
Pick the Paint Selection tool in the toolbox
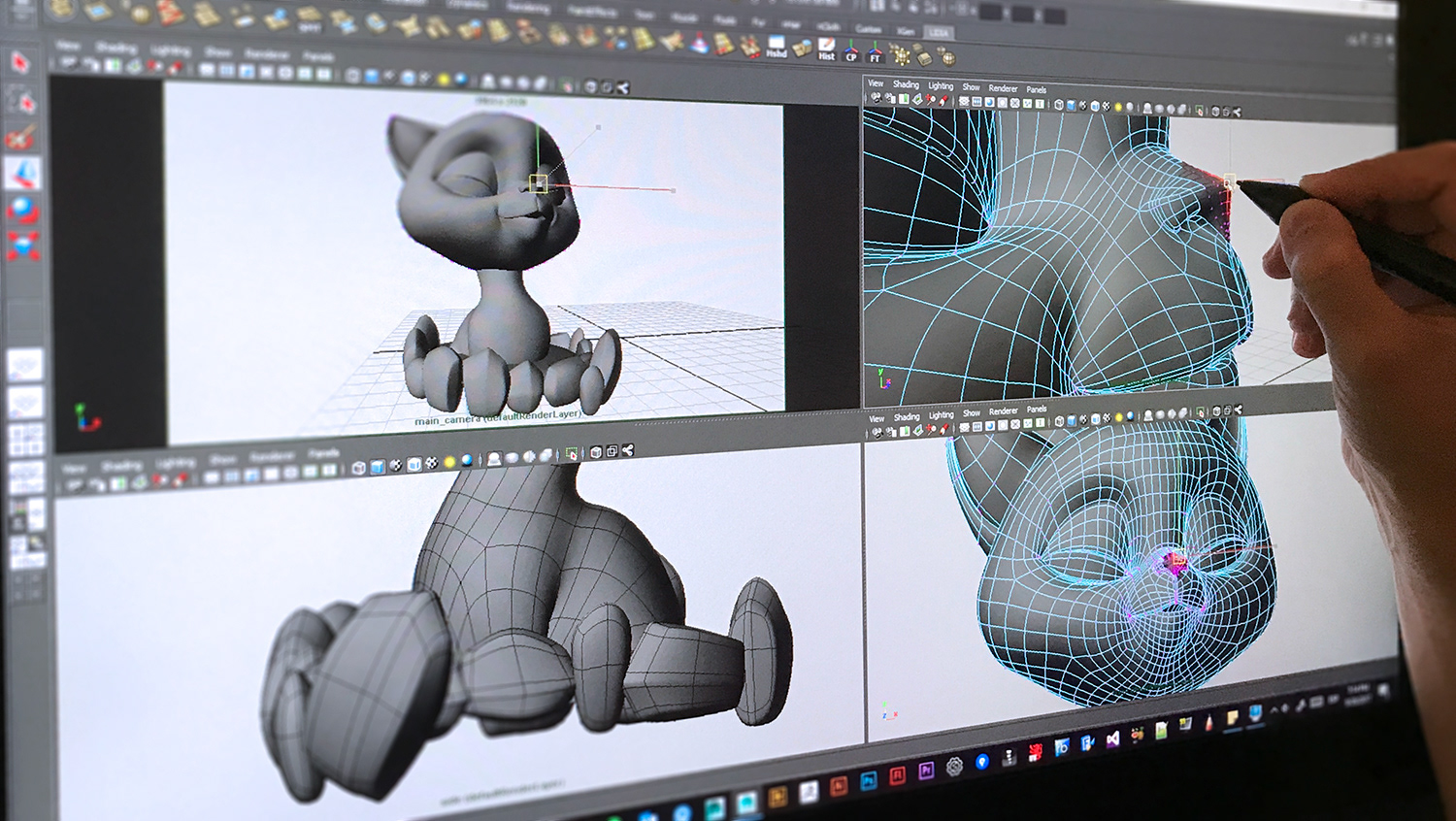coord(20,138)
